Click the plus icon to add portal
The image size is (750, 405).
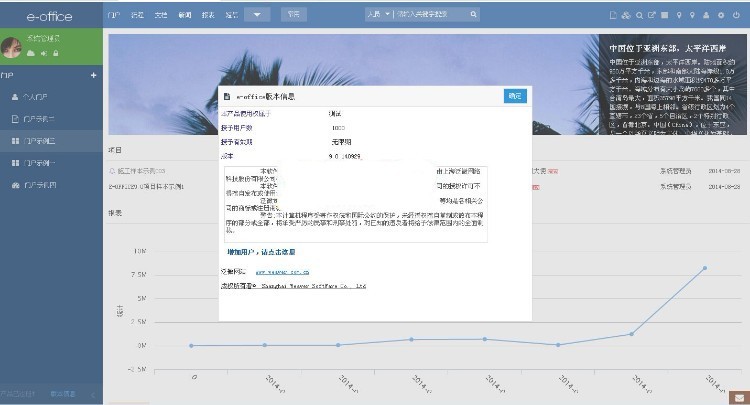click(94, 75)
